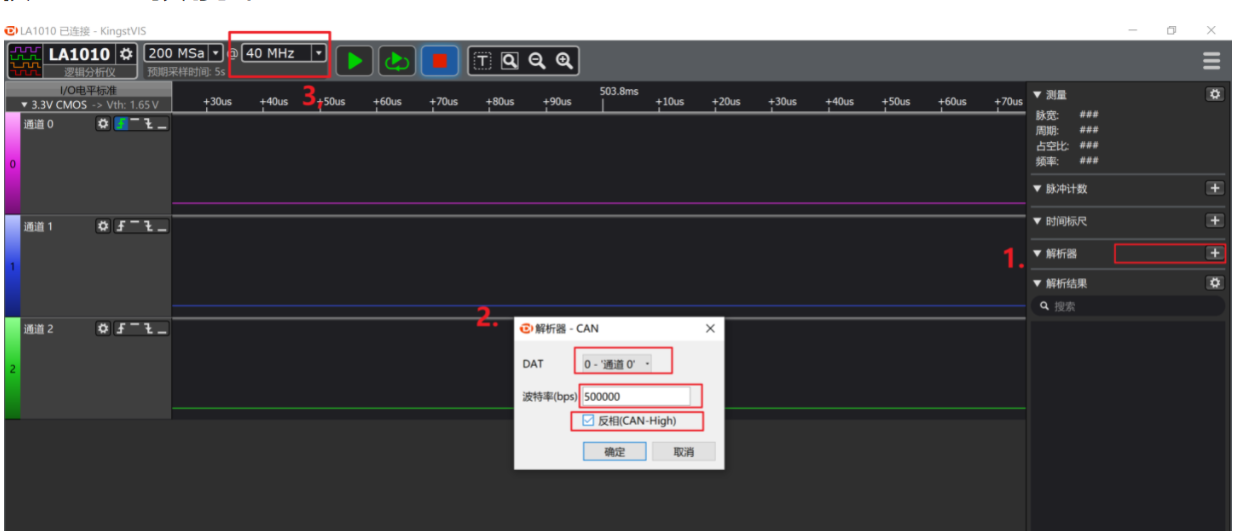The width and height of the screenshot is (1240, 531).
Task: Click the 脉宽 measurement value
Action: click(x=1089, y=114)
